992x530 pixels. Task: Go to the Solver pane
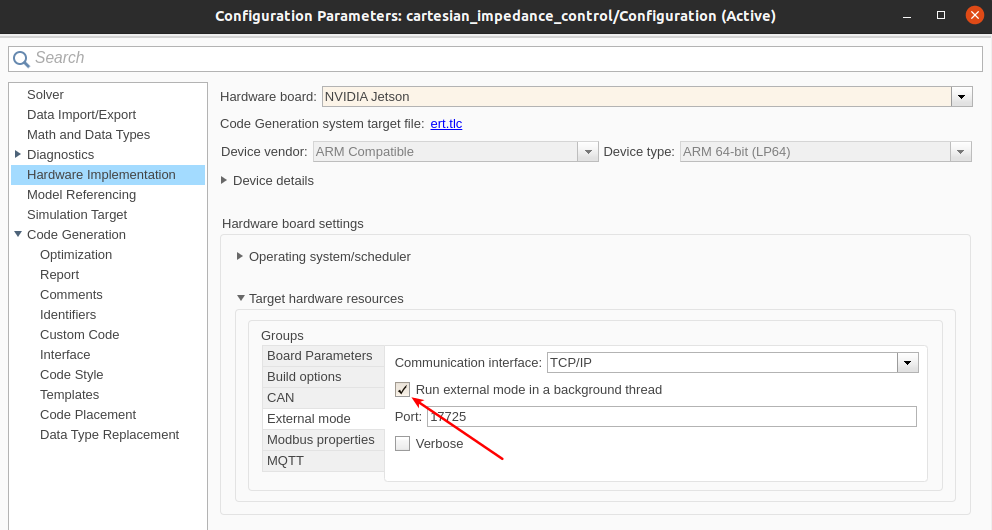pos(45,95)
